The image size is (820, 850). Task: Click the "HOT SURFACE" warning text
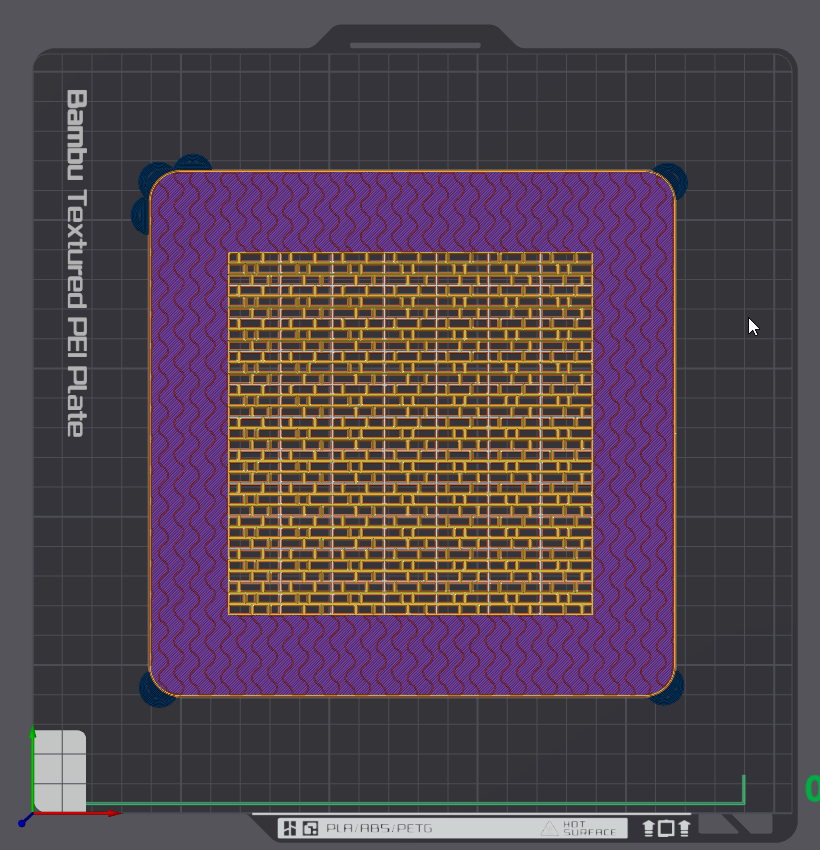(589, 828)
